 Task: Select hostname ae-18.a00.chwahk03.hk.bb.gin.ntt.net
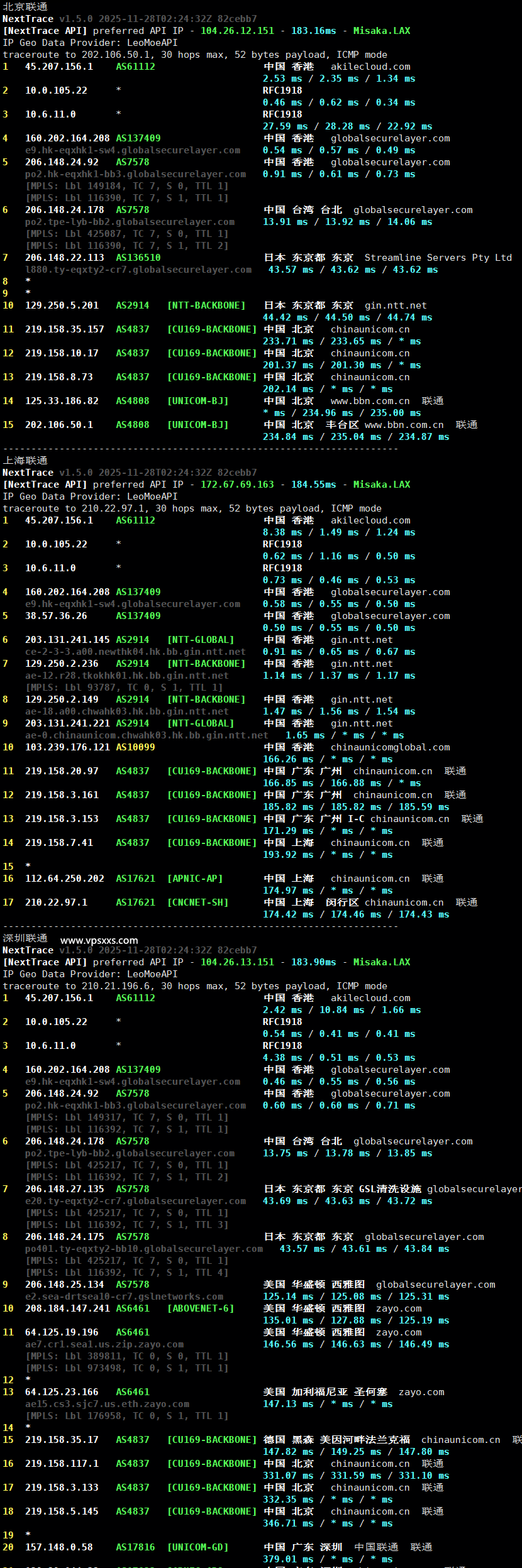tap(127, 711)
